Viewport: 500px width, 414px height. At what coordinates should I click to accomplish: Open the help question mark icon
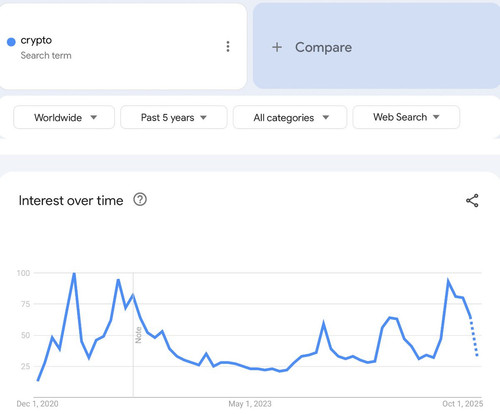[140, 200]
